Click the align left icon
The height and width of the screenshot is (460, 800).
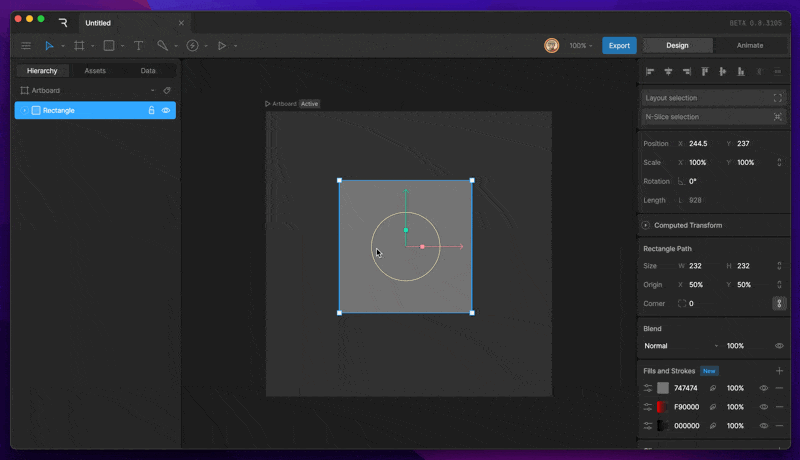coord(650,72)
